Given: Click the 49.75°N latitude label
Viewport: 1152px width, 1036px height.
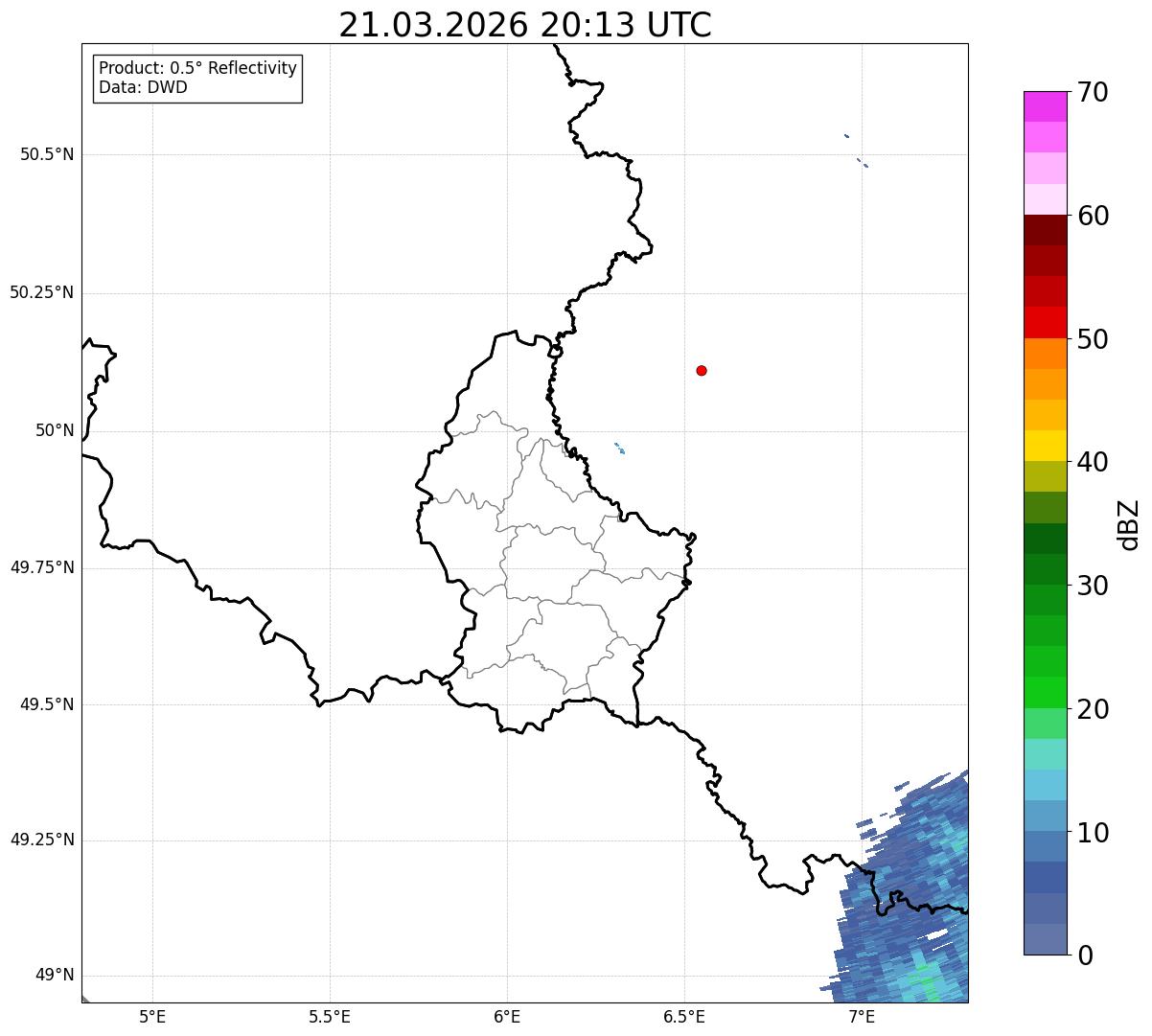Looking at the screenshot, I should [x=42, y=567].
